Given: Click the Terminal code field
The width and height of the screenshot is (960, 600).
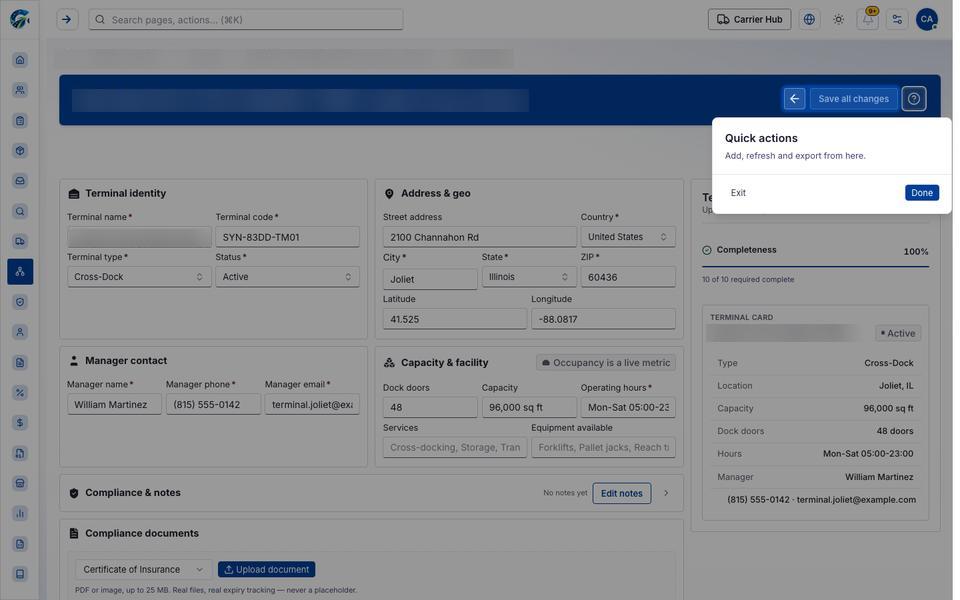Looking at the screenshot, I should click(287, 237).
